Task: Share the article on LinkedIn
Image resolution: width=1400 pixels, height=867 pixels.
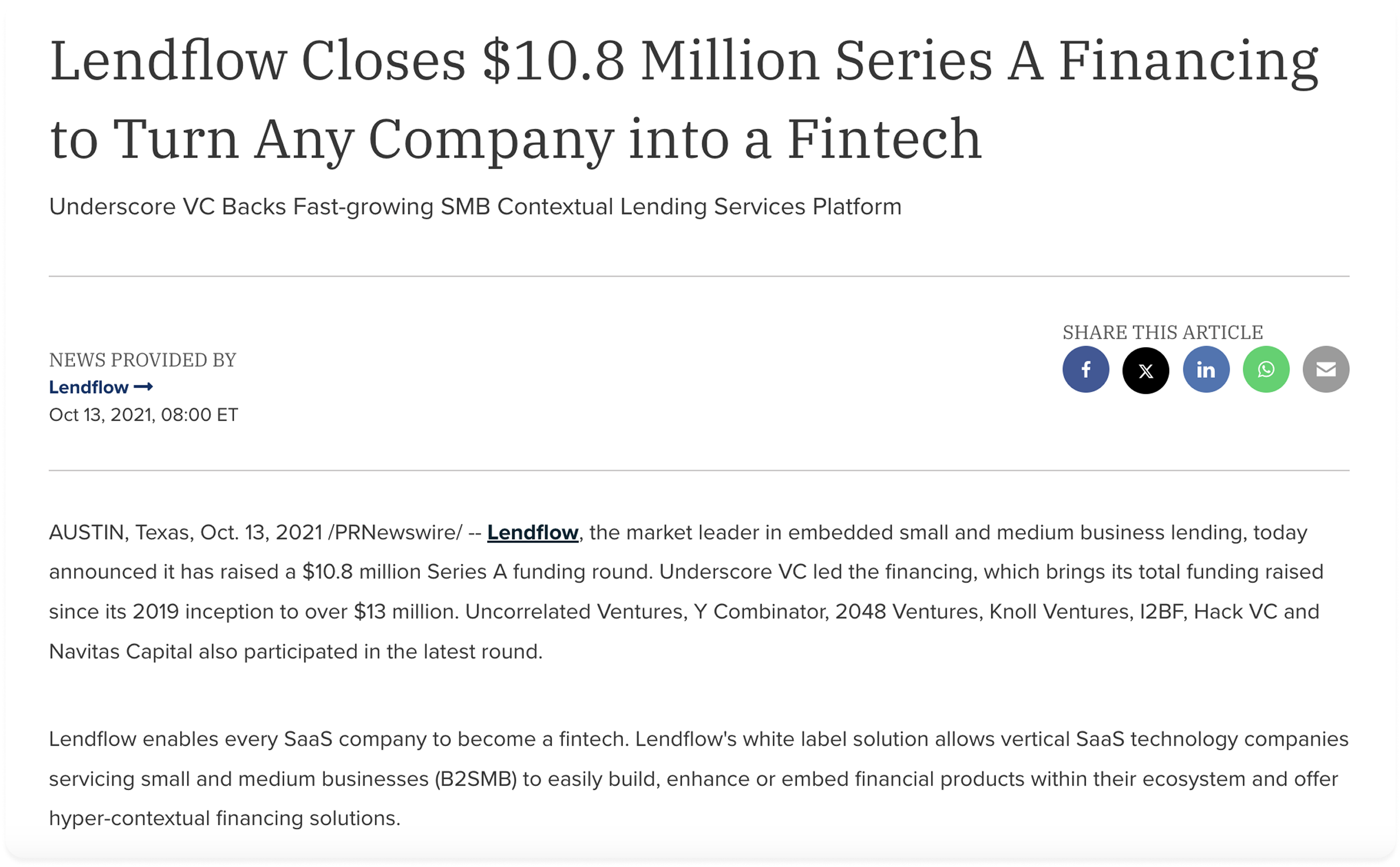Action: 1206,369
